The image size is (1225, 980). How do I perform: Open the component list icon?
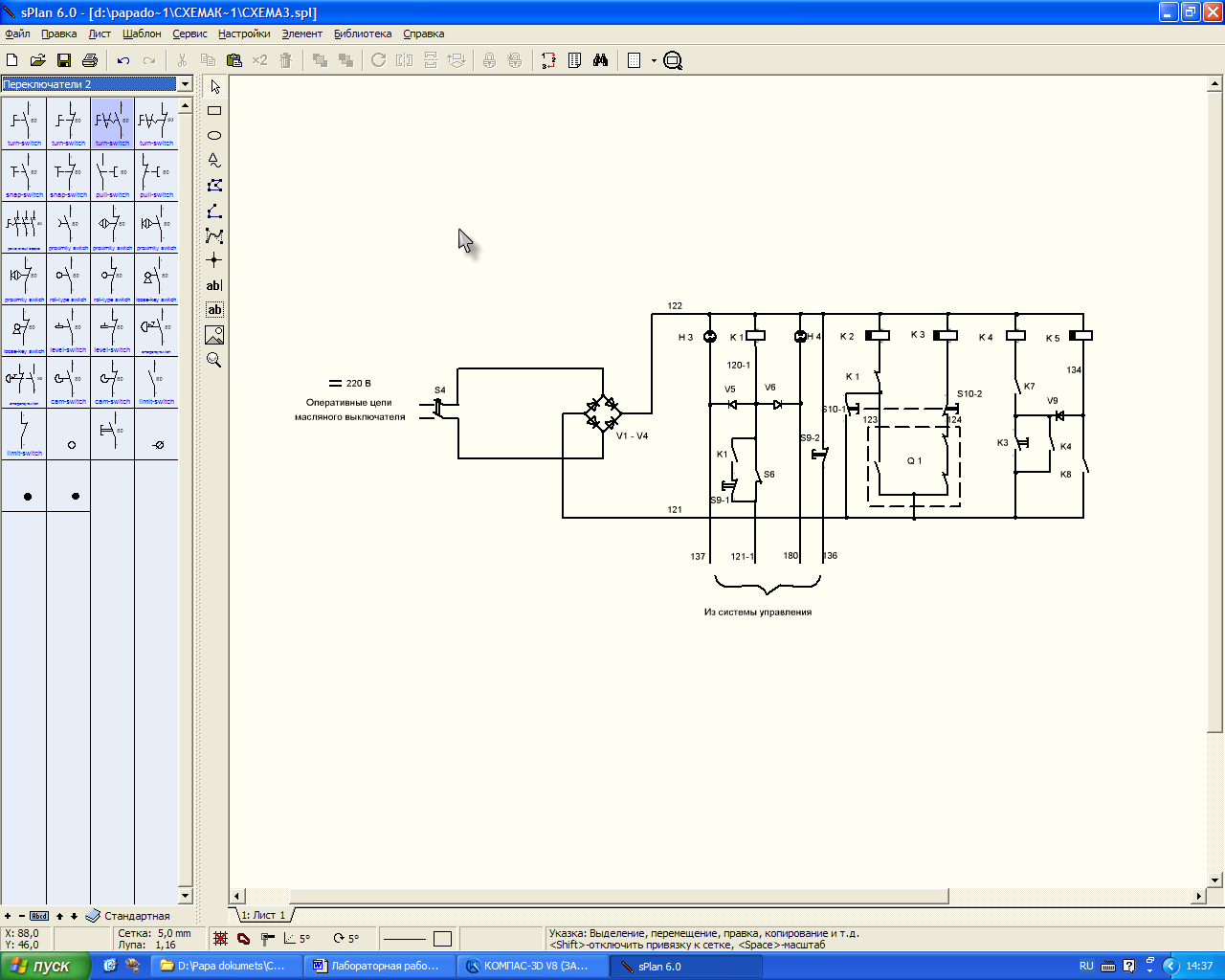point(574,60)
